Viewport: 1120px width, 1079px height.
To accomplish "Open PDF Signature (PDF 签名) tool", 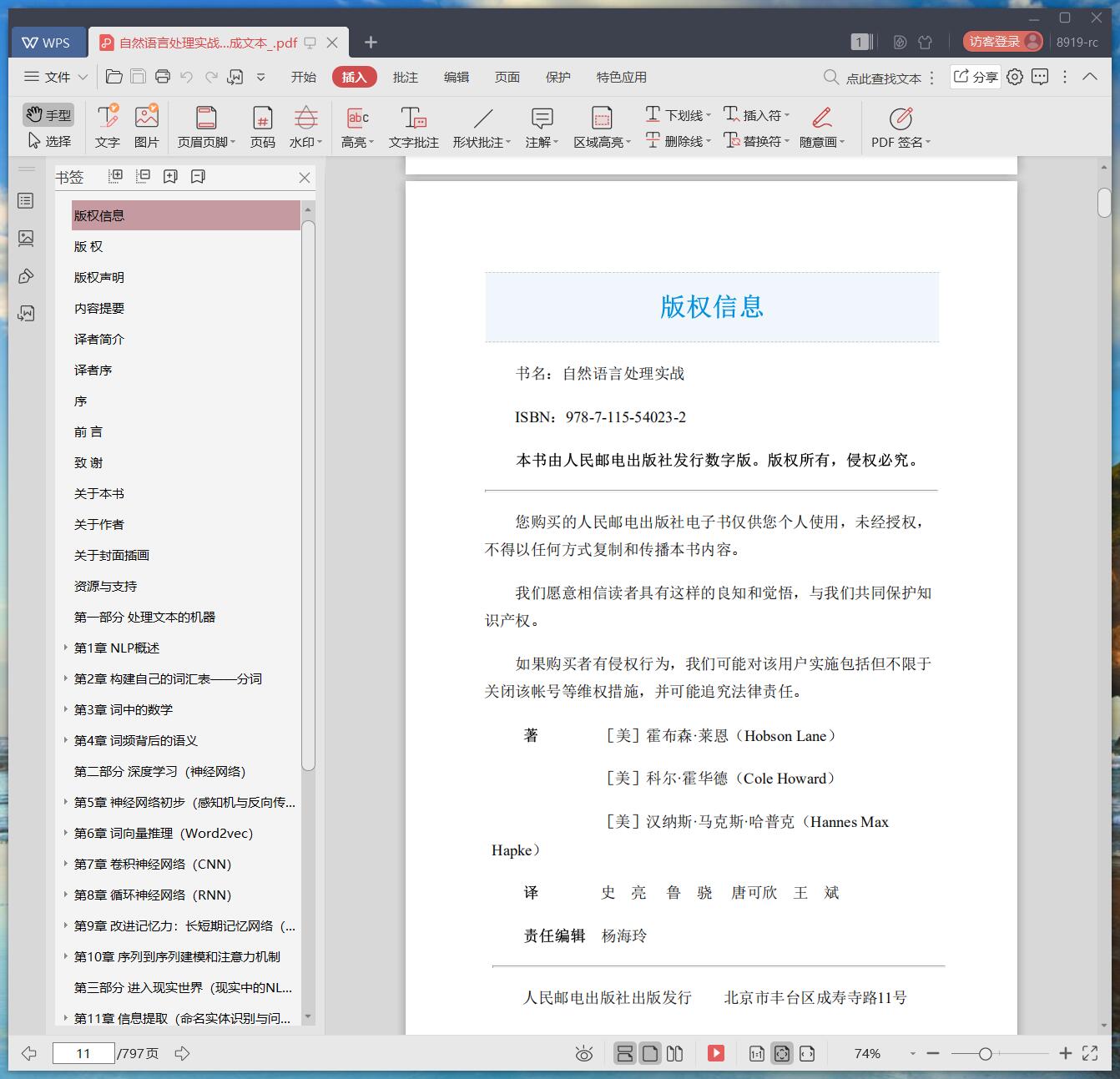I will (x=901, y=127).
